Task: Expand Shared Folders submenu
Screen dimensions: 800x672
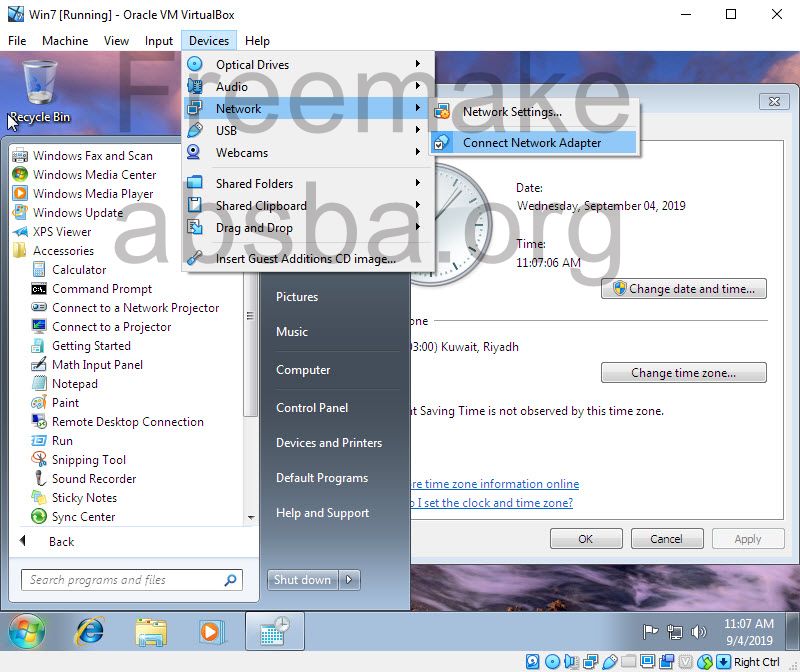Action: (x=309, y=183)
